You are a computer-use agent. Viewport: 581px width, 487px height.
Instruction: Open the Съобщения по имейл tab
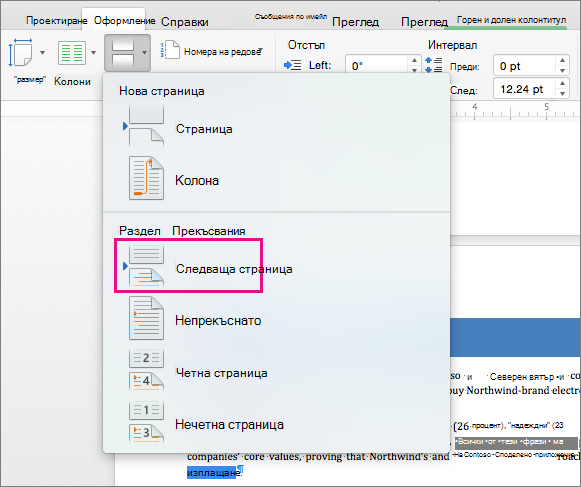[x=291, y=17]
